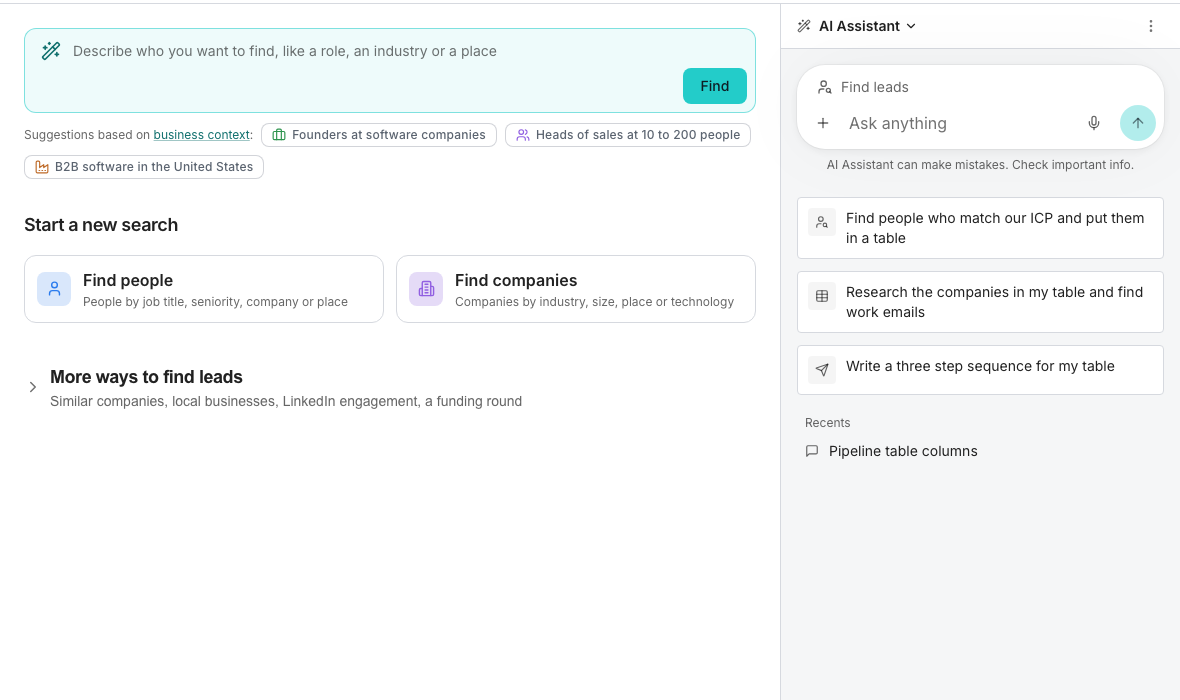
Task: Choose Research the companies in my table prompt
Action: [x=980, y=302]
